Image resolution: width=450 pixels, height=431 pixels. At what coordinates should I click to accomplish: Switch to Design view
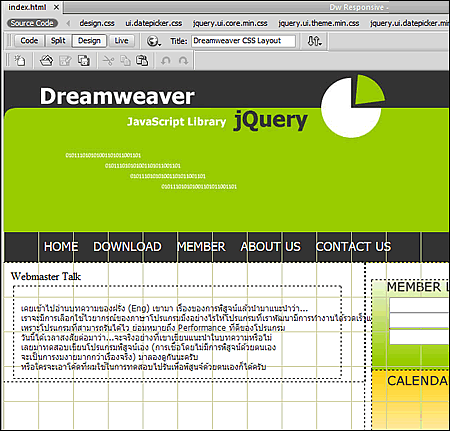tap(89, 41)
